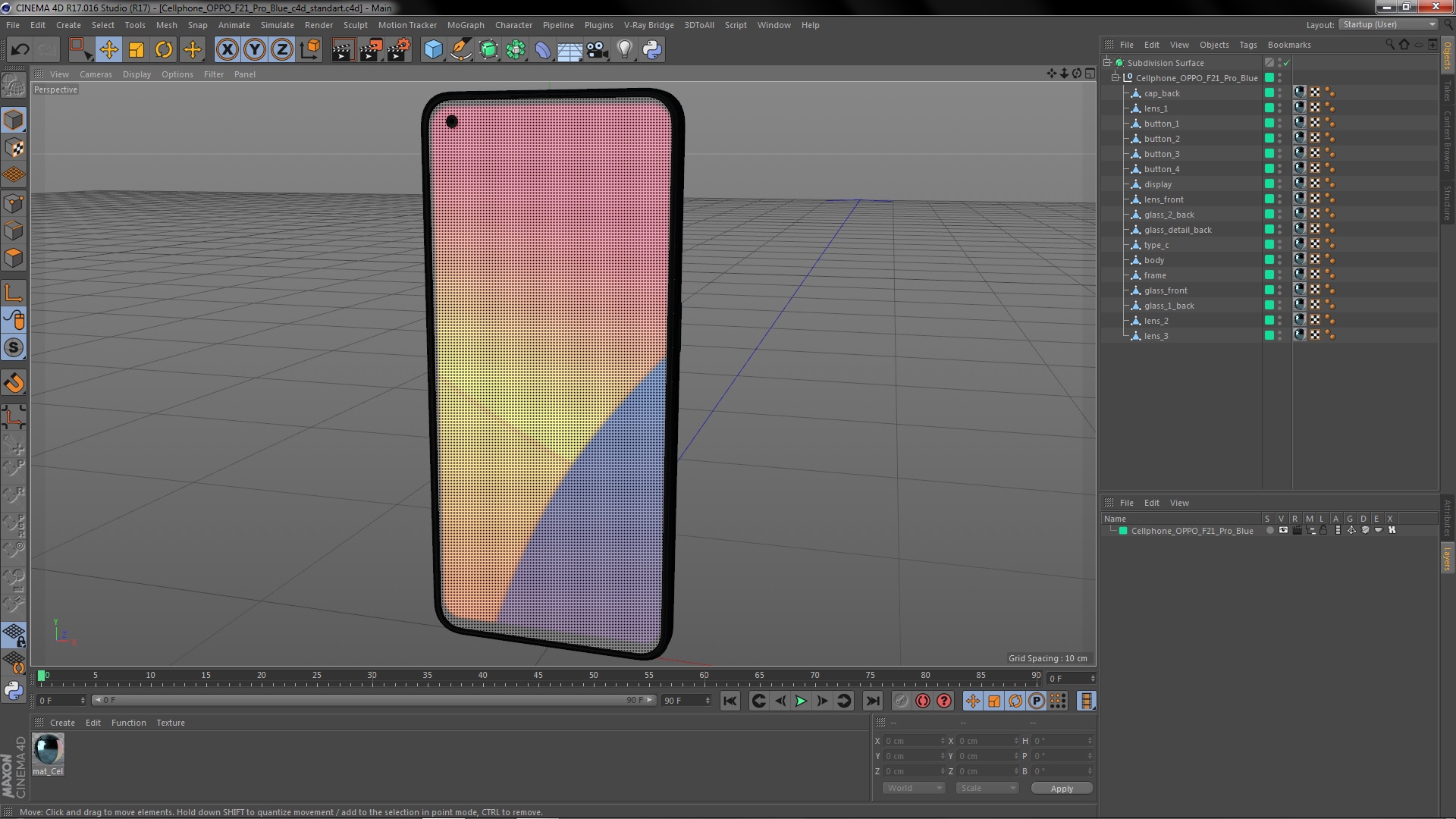This screenshot has width=1456, height=819.
Task: Play animation forward
Action: coord(801,701)
